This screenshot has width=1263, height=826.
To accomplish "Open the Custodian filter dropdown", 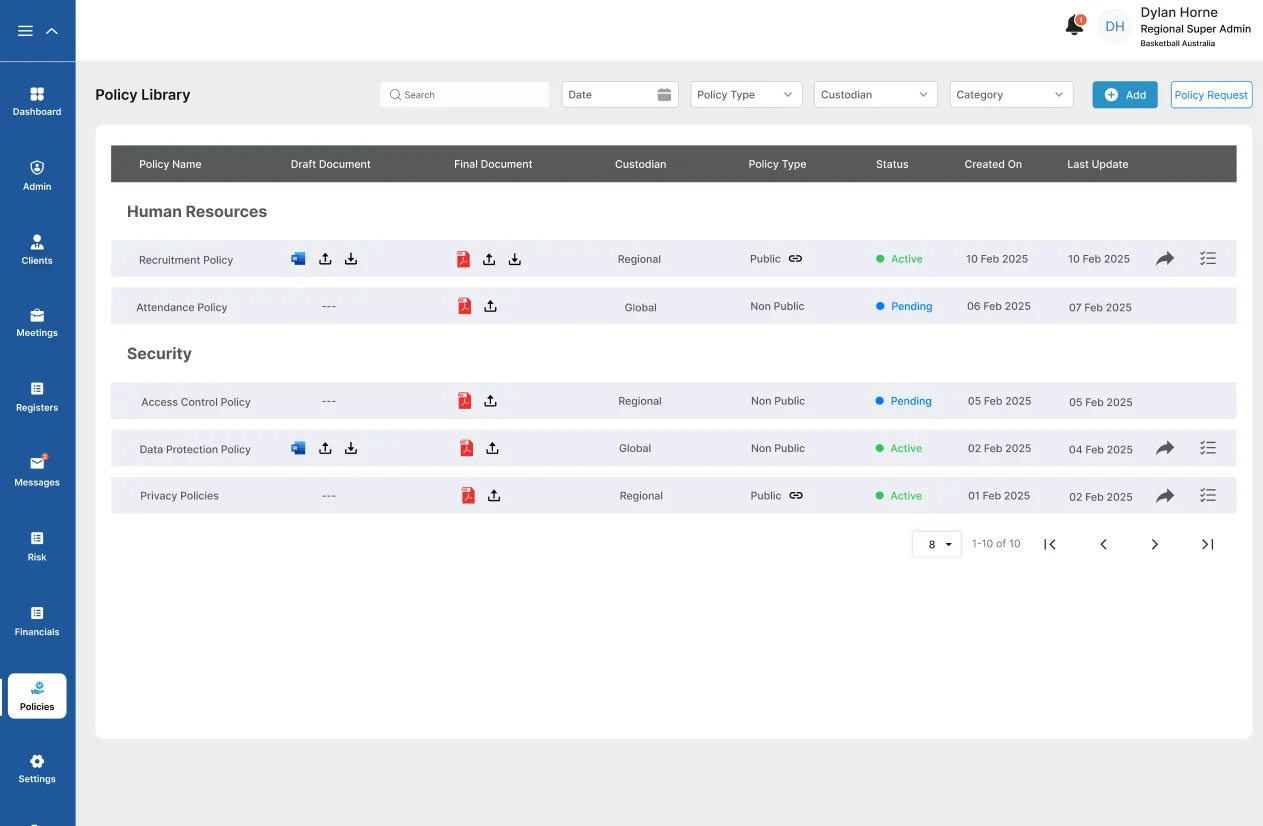I will pos(875,95).
